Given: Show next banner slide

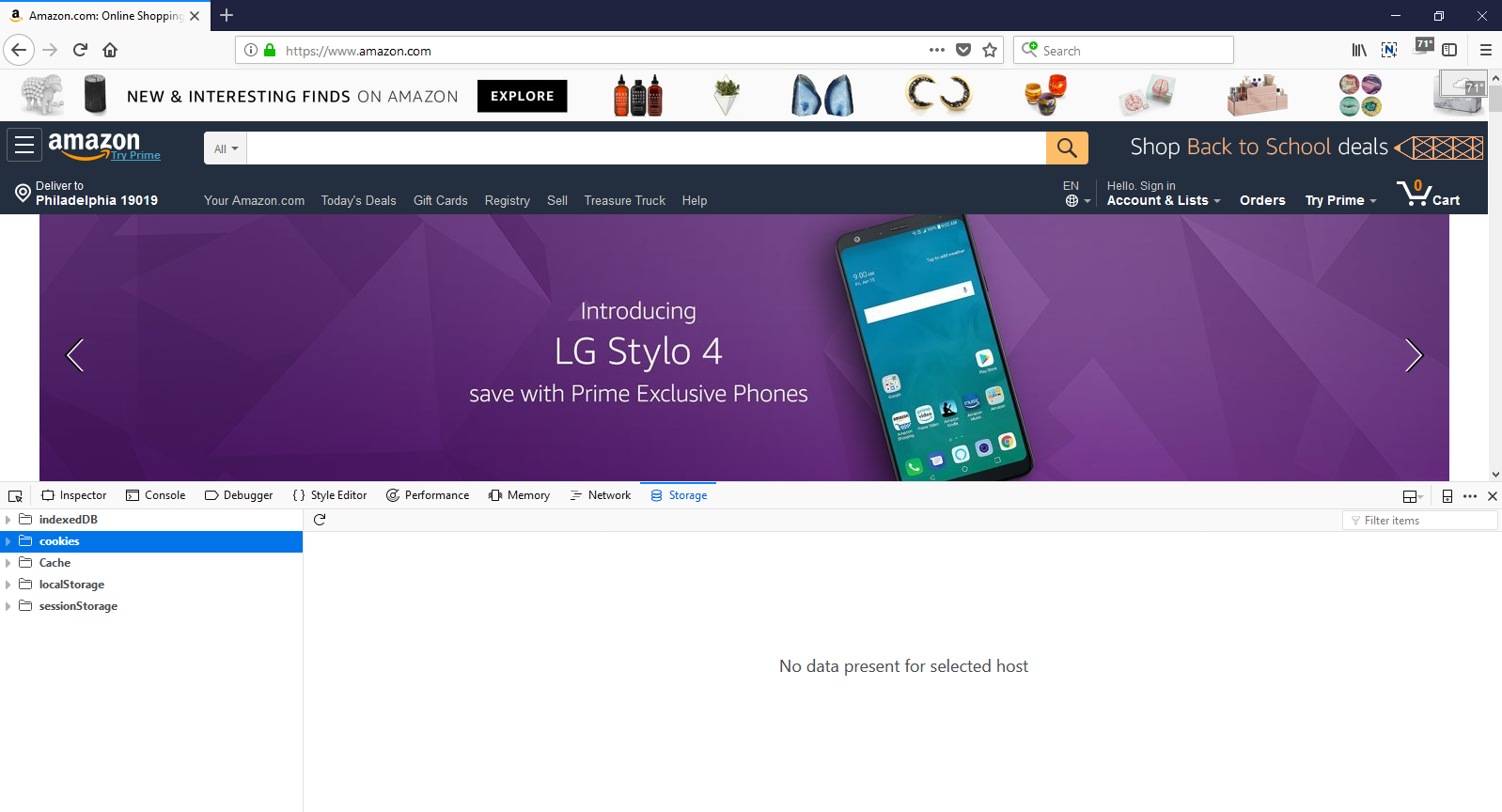Looking at the screenshot, I should pos(1414,355).
